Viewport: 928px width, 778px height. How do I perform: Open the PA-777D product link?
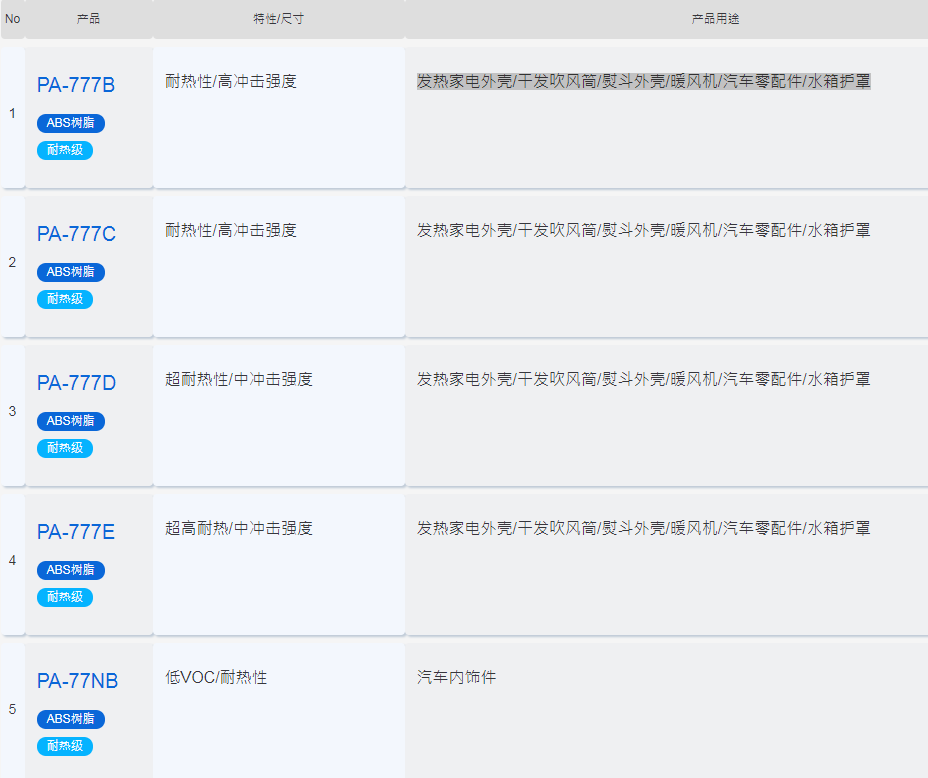pyautogui.click(x=76, y=383)
